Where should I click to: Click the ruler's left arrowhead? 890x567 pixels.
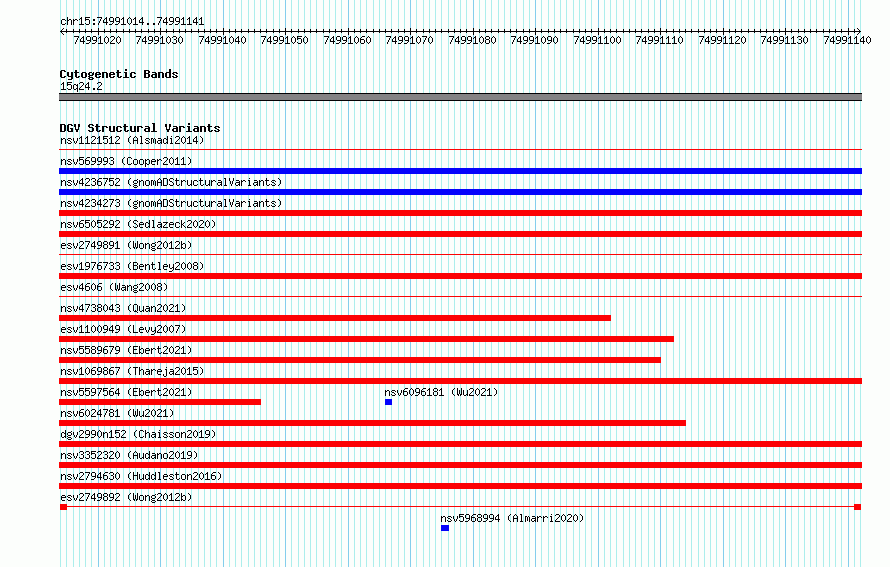tap(62, 31)
